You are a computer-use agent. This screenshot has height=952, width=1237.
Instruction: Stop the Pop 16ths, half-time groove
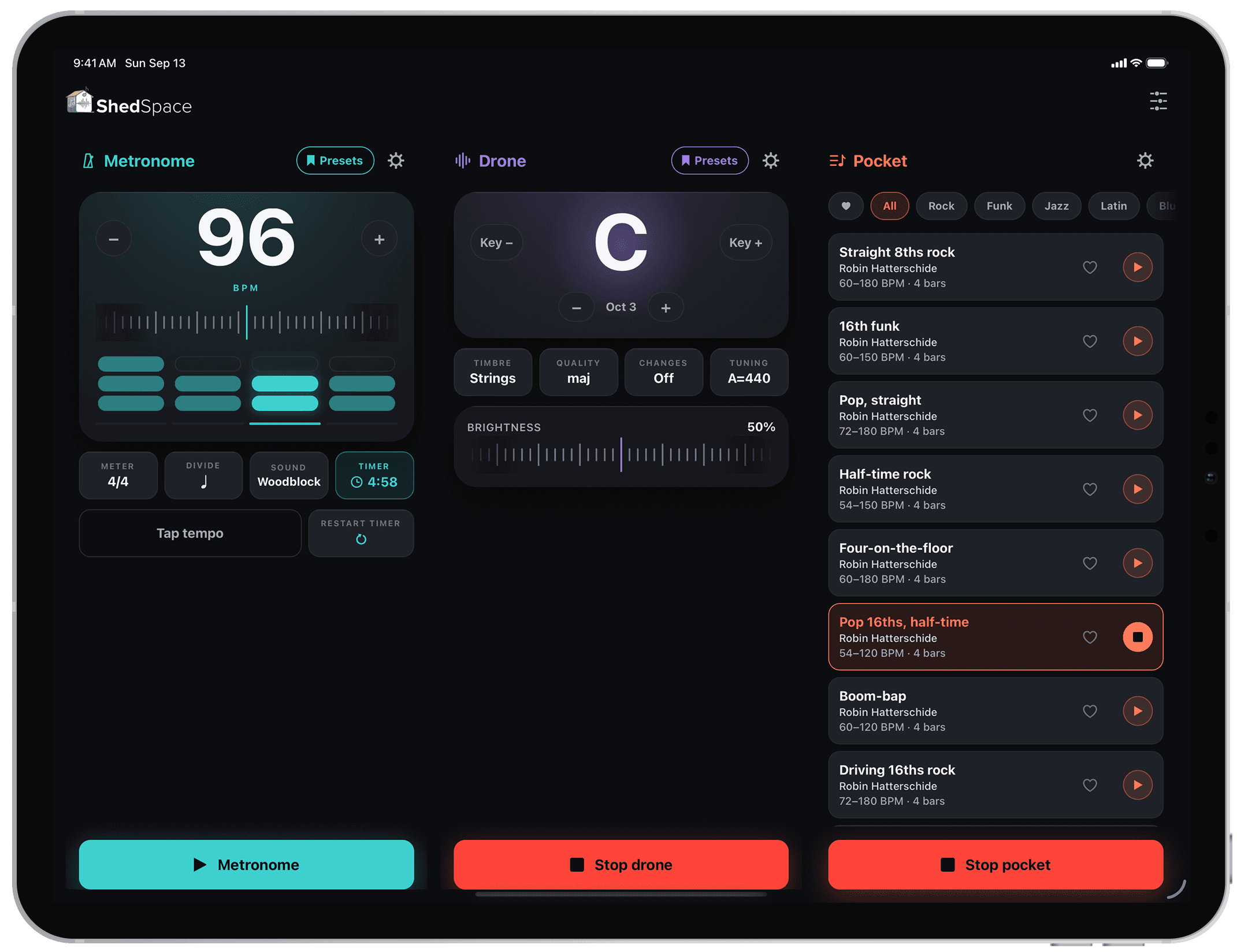(x=1137, y=637)
